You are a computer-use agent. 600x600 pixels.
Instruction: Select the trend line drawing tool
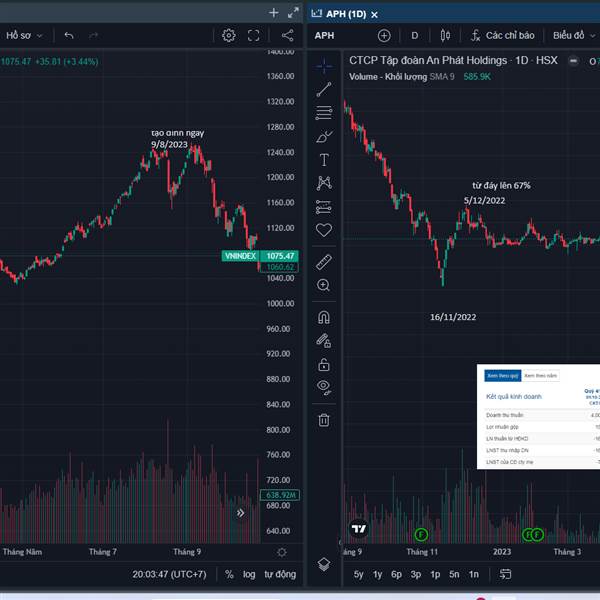(x=324, y=90)
